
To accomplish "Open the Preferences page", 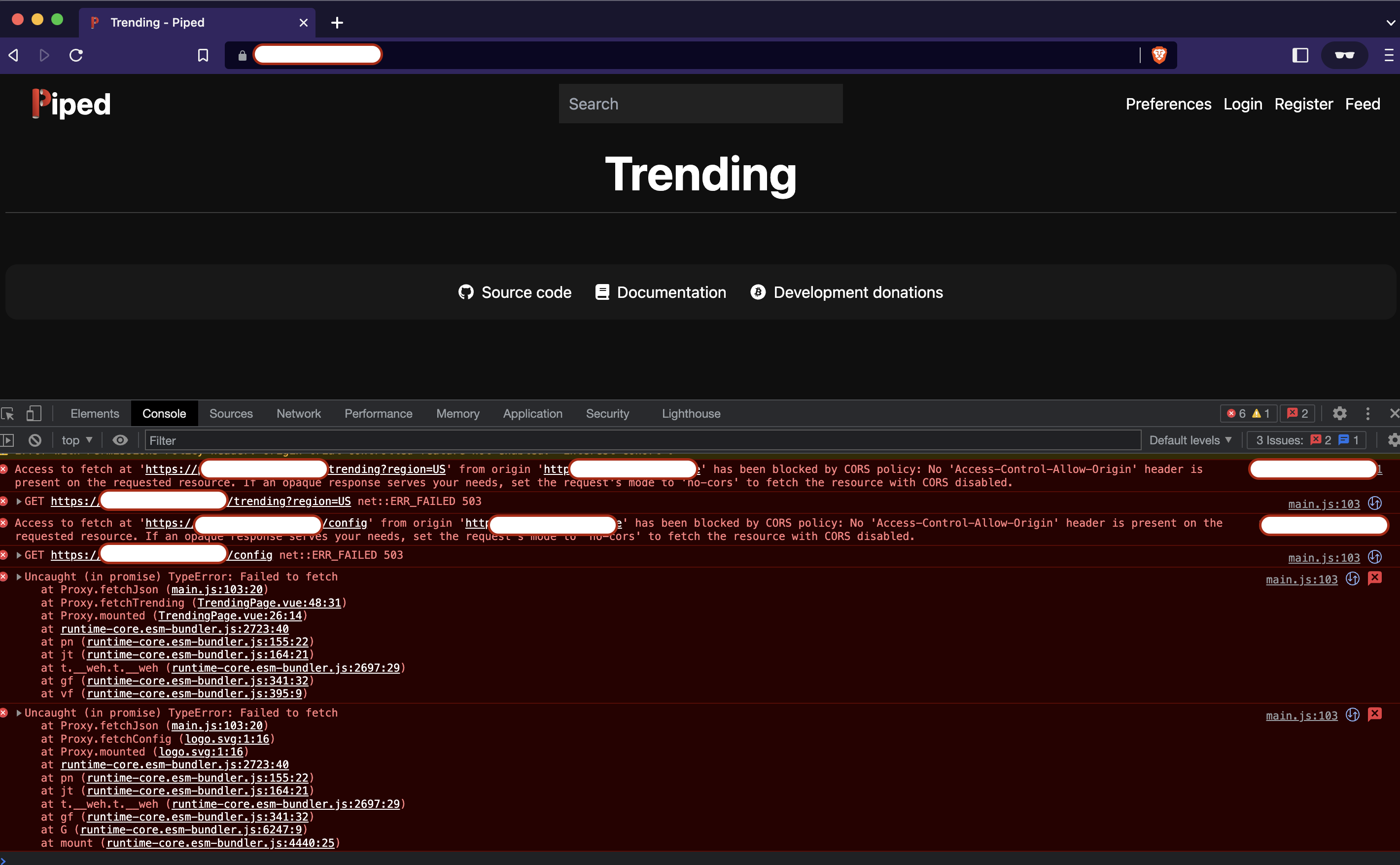I will 1168,104.
